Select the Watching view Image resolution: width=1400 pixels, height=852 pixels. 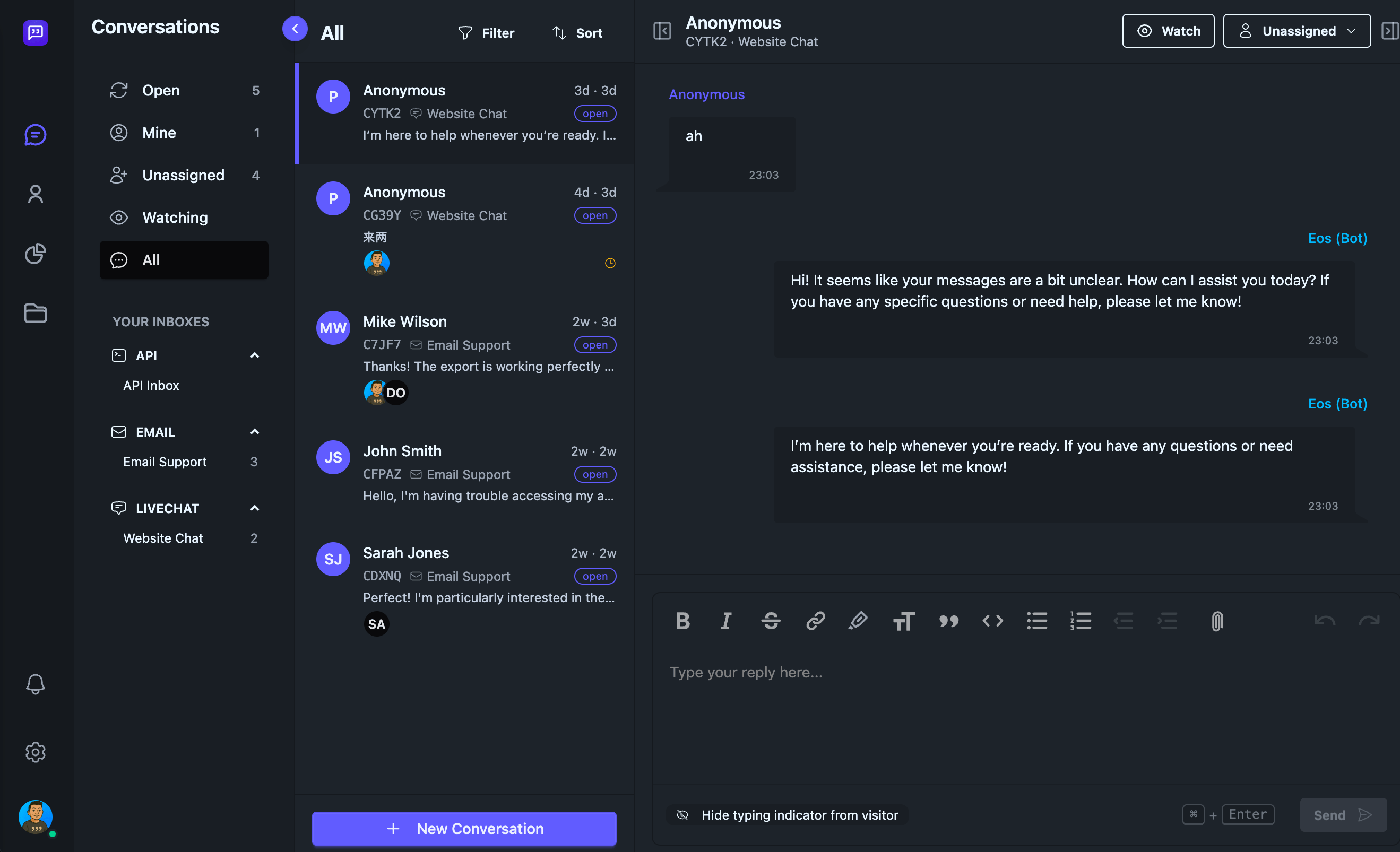pos(184,218)
